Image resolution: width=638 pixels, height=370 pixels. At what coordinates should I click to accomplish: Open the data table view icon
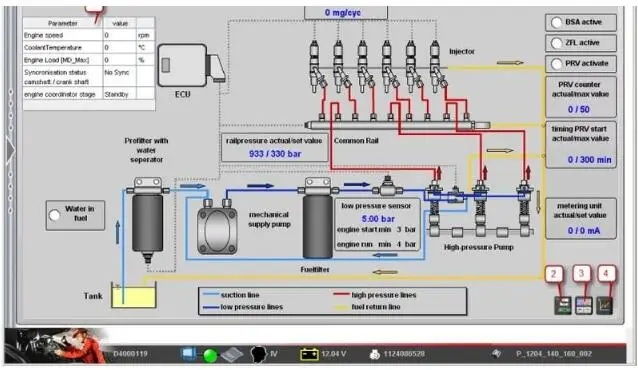pos(583,306)
